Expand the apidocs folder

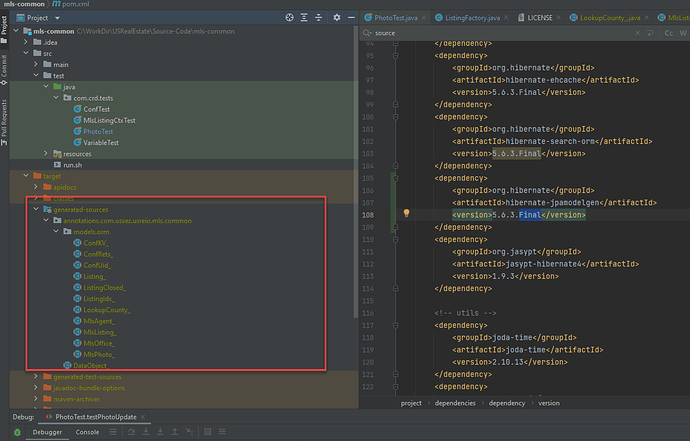point(36,187)
